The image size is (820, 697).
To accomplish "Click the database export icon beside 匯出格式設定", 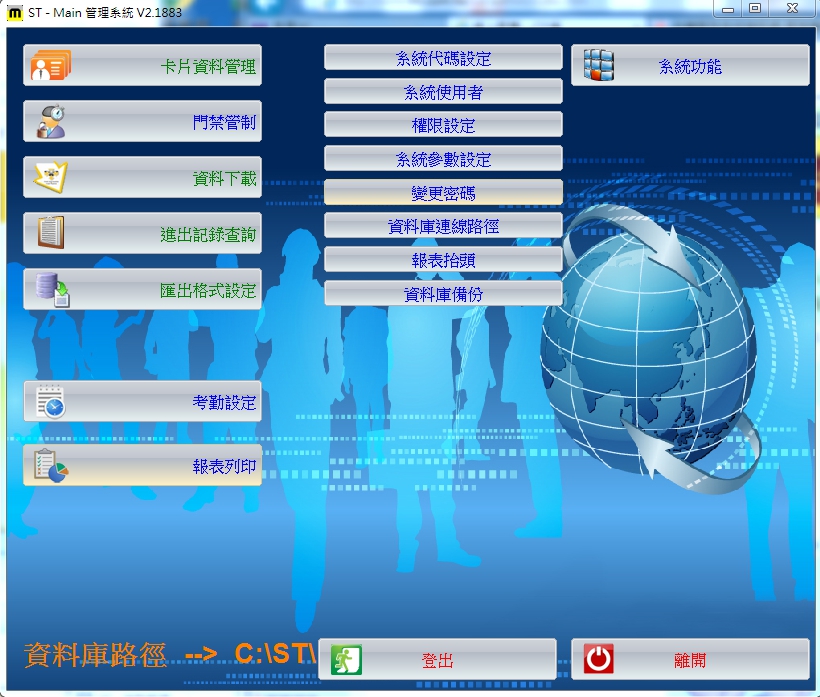I will click(x=50, y=290).
